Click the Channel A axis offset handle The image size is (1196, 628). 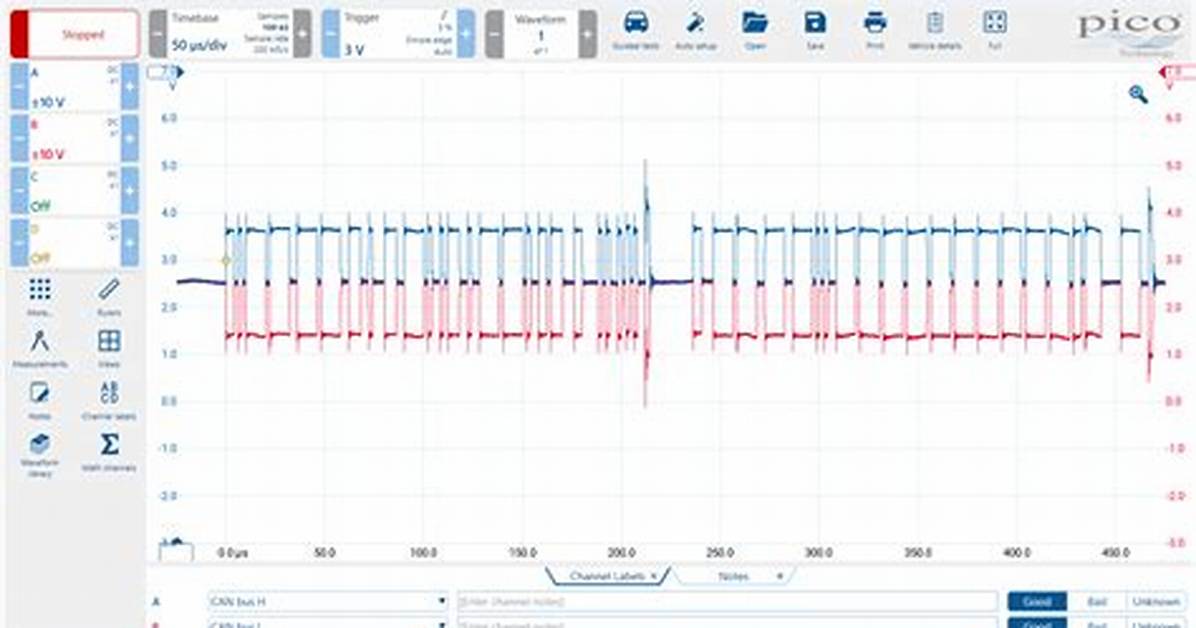click(x=166, y=72)
